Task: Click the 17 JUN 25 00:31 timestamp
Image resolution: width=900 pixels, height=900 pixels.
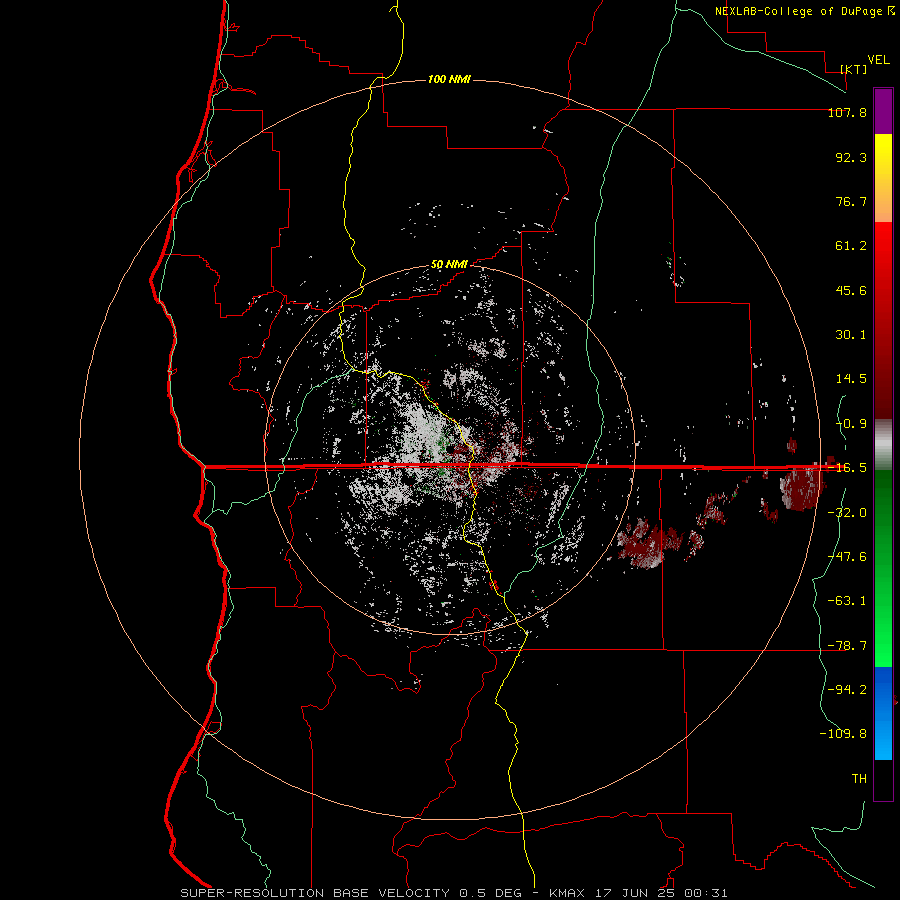Action: (x=661, y=893)
